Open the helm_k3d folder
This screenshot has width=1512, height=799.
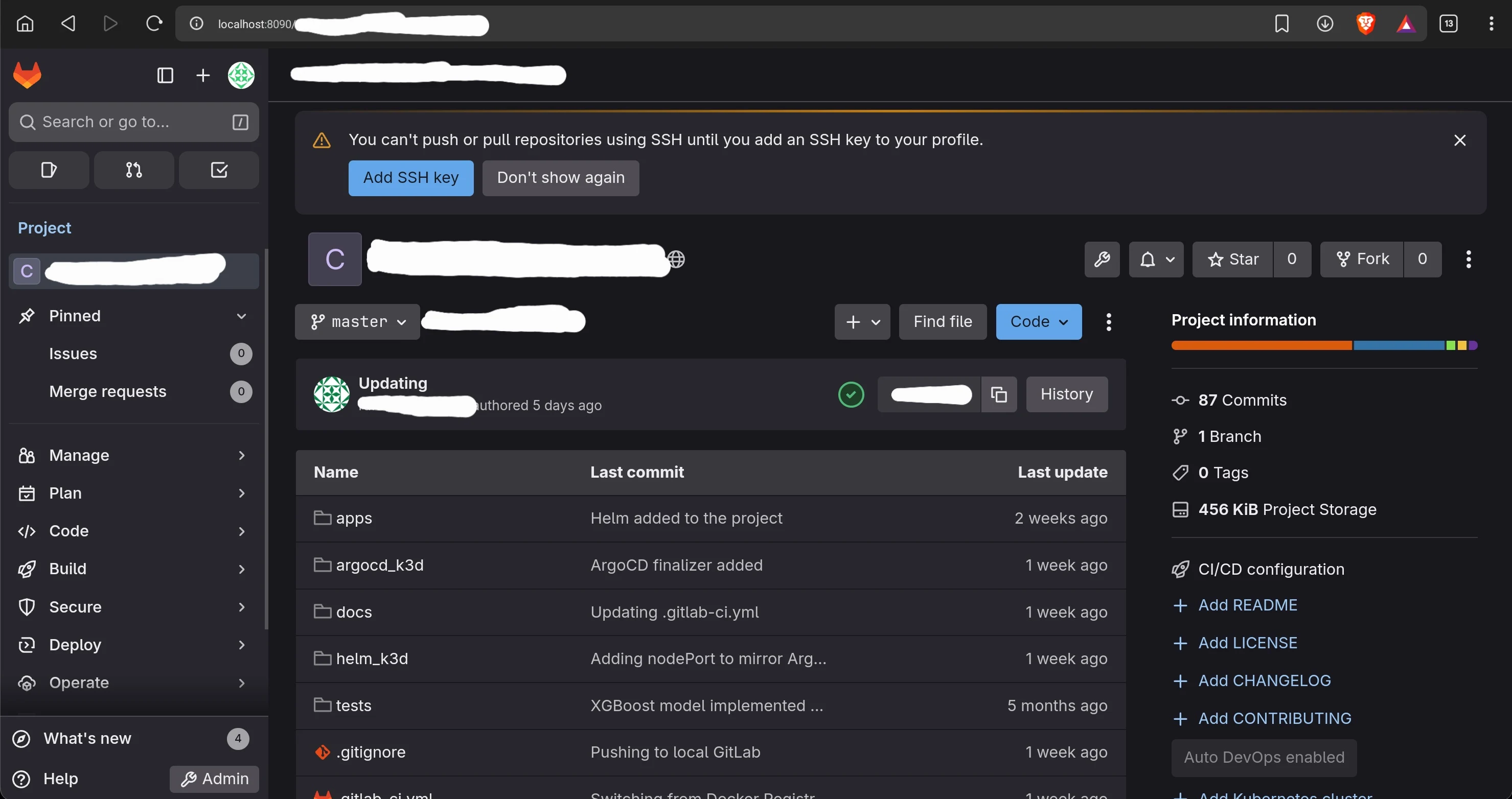pyautogui.click(x=372, y=658)
